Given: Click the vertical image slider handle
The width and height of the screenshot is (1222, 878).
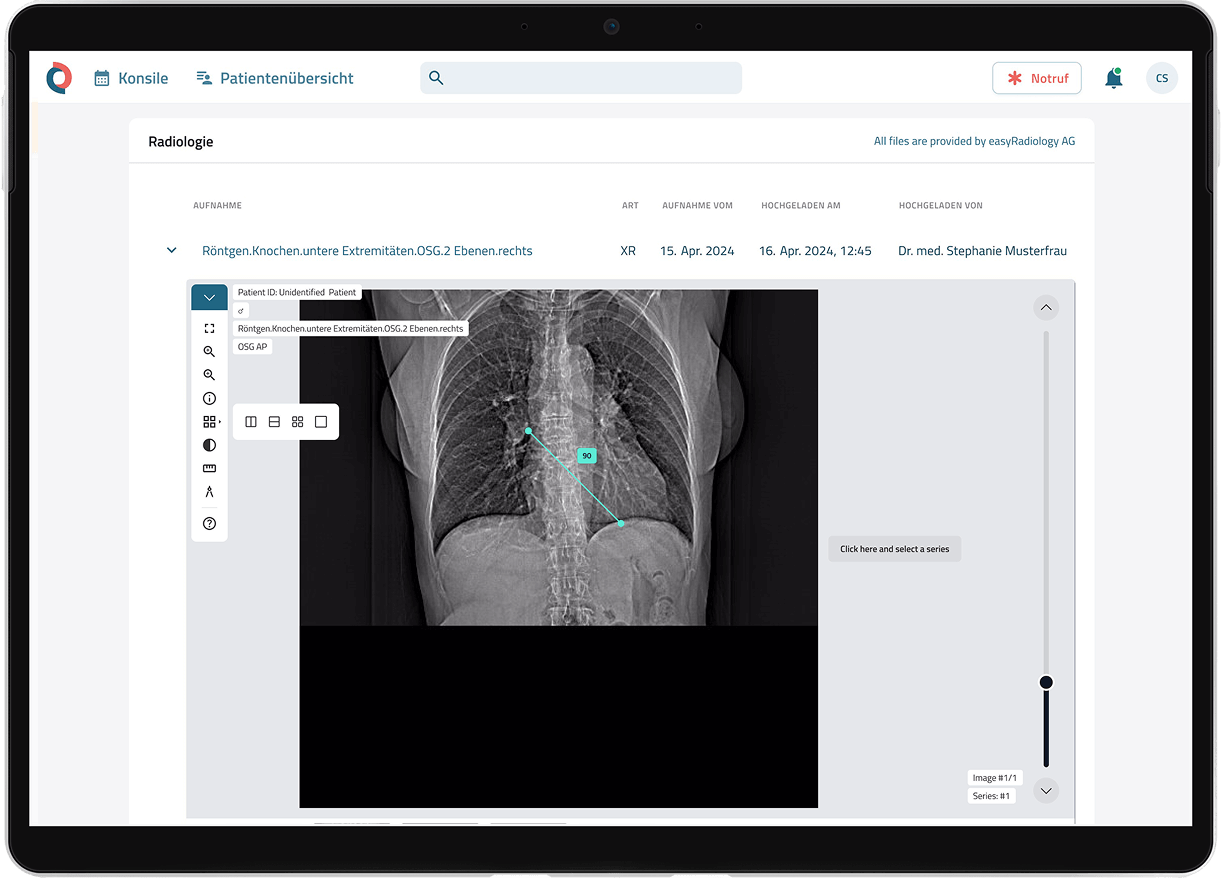Looking at the screenshot, I should (1046, 682).
